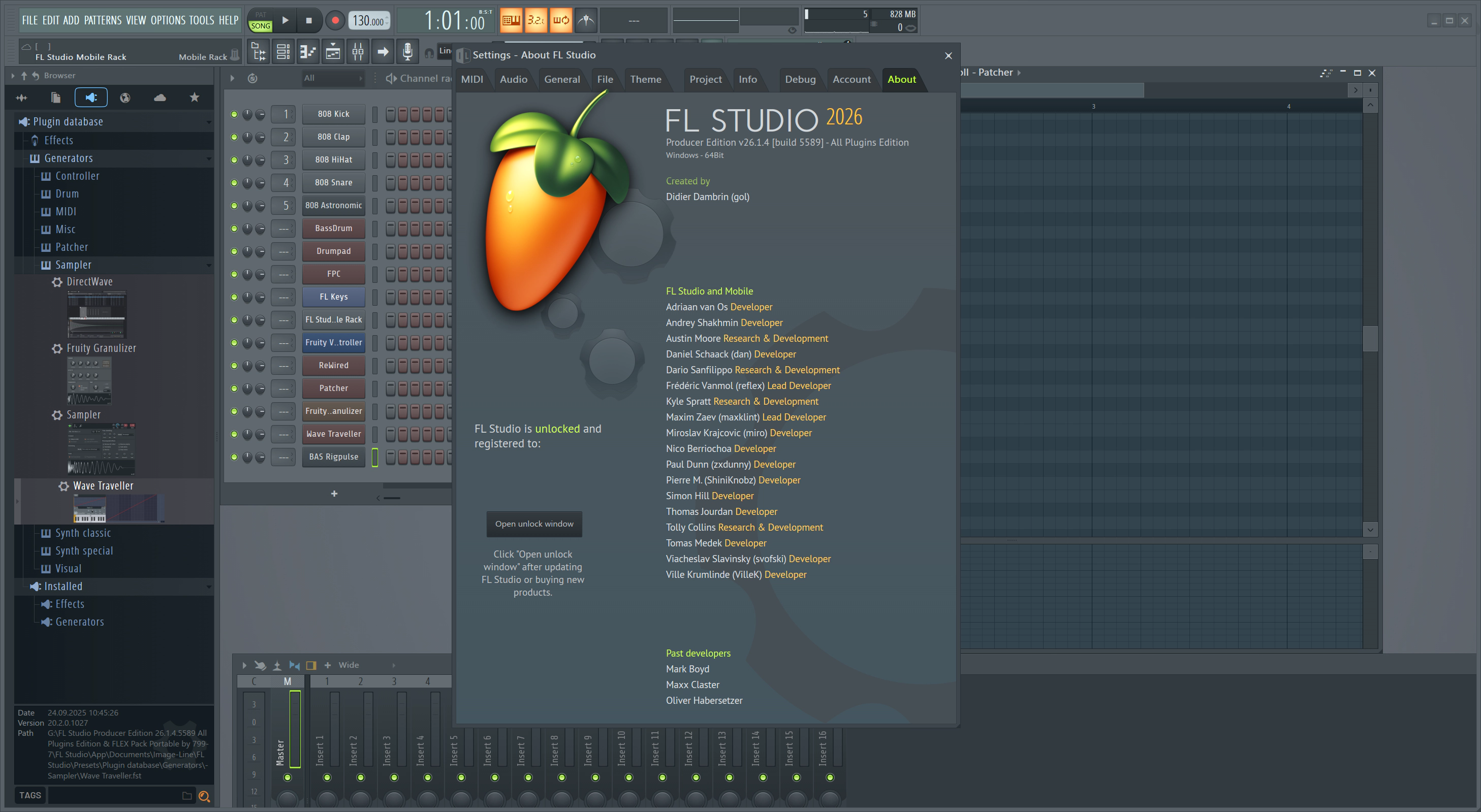Image resolution: width=1481 pixels, height=812 pixels.
Task: Click the folder icon beside the TAGS field
Action: (x=187, y=796)
